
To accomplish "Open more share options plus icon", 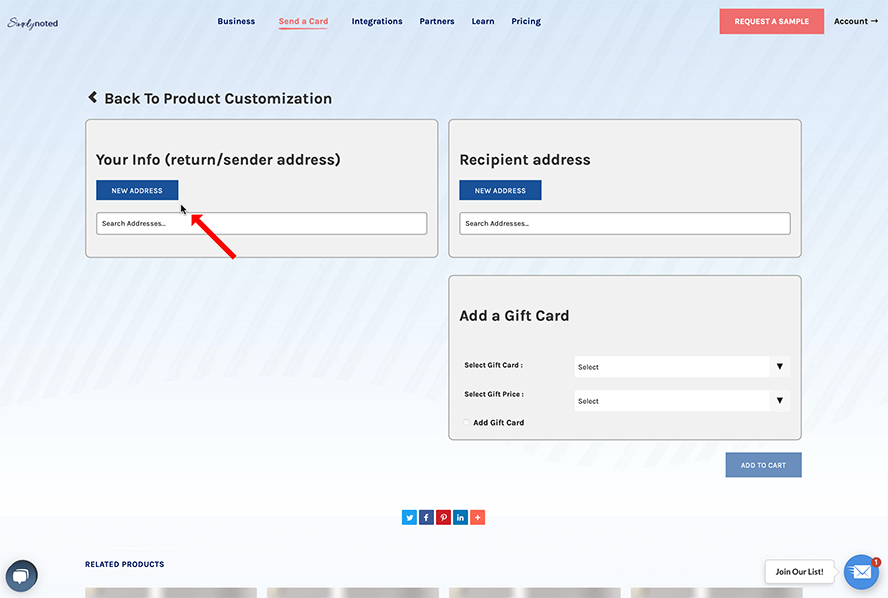I will coord(477,517).
